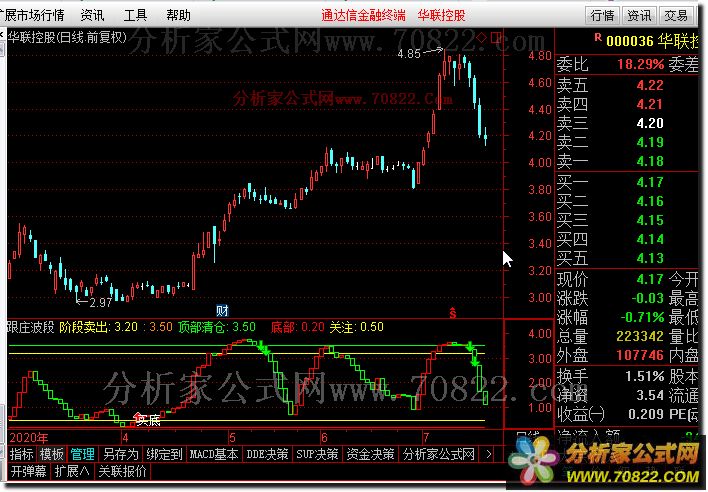Viewport: 708px width, 492px height.
Task: Click the 委比 18.29% value
Action: (641, 64)
